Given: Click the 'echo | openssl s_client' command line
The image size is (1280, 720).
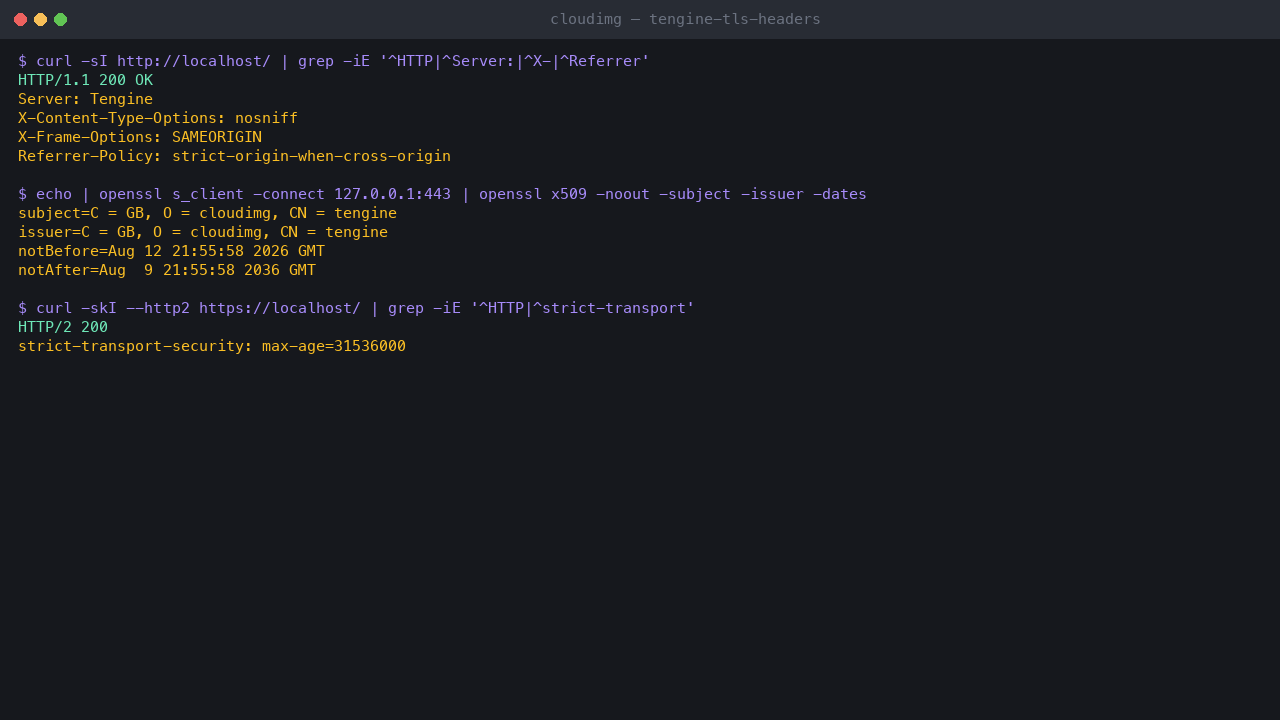Looking at the screenshot, I should point(442,194).
